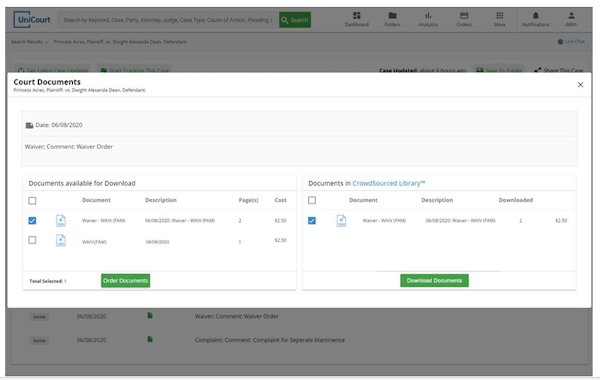Open the CrowdSourced Library link

(388, 183)
